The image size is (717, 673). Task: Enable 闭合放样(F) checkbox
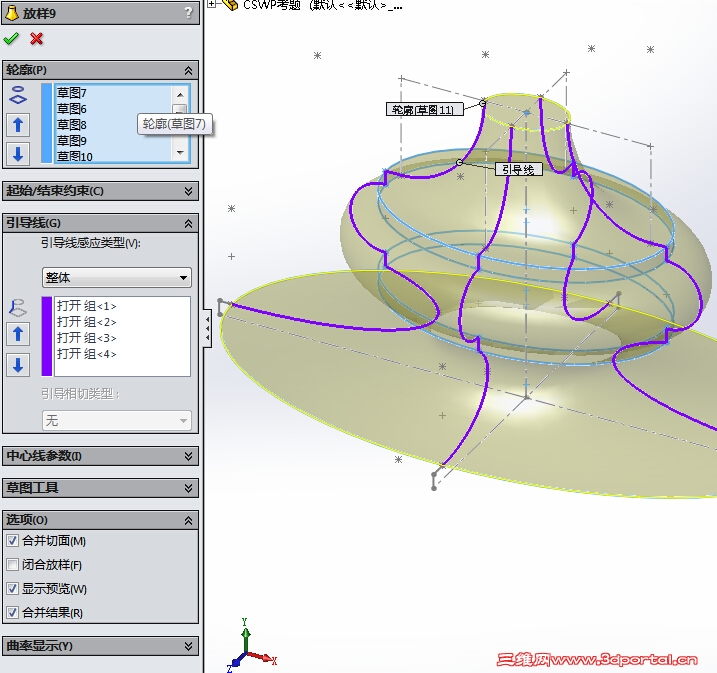point(13,565)
